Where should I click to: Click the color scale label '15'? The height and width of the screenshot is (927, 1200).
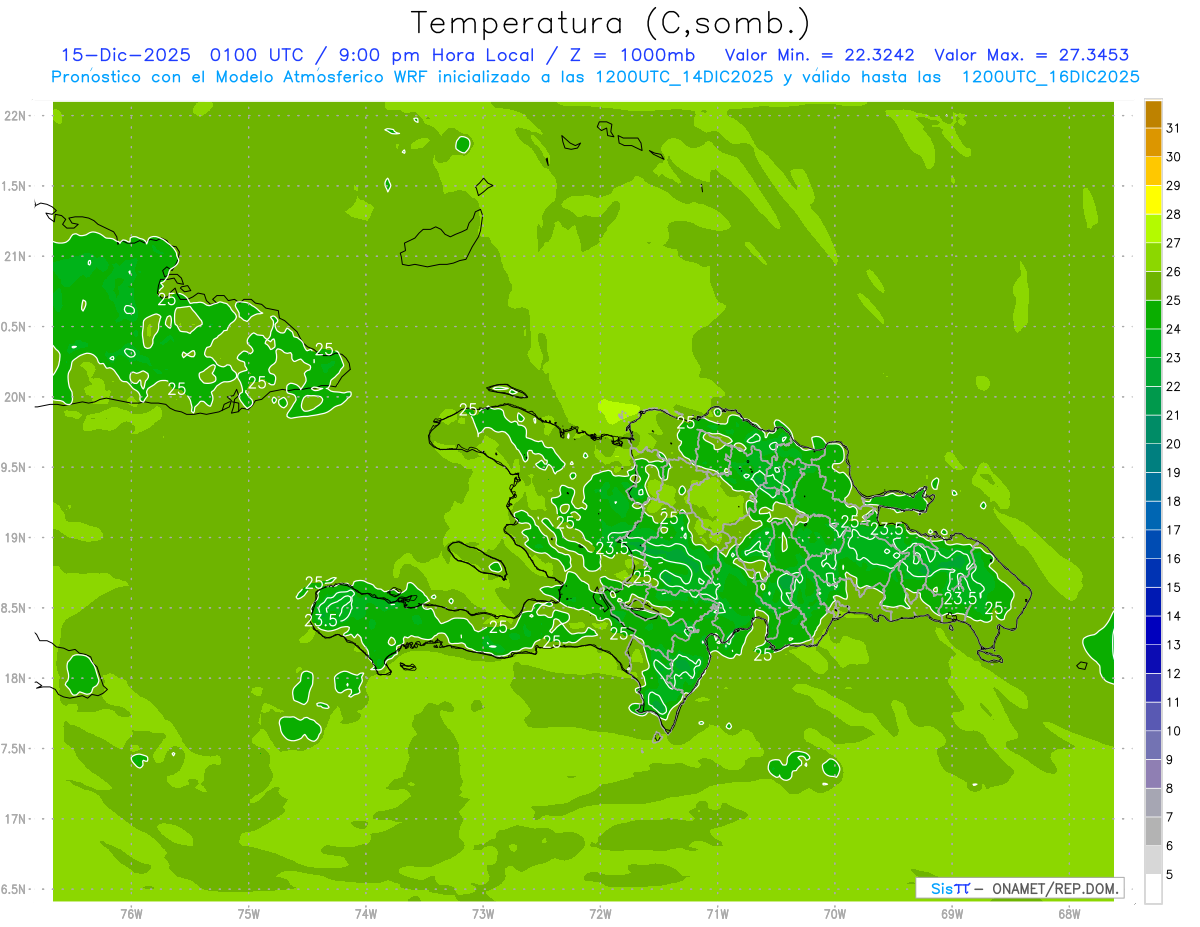pos(1174,588)
